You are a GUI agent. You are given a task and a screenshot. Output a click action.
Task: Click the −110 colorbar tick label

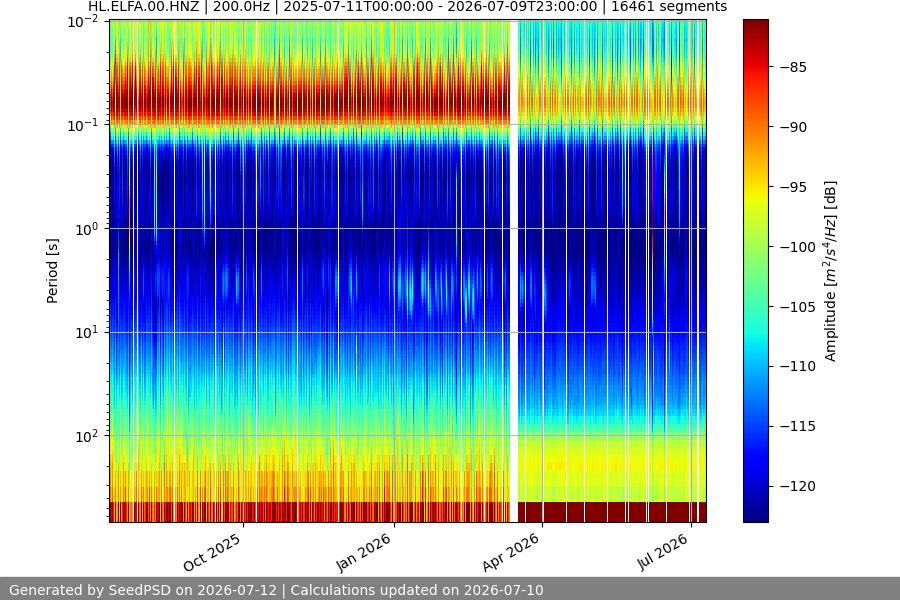pos(798,366)
